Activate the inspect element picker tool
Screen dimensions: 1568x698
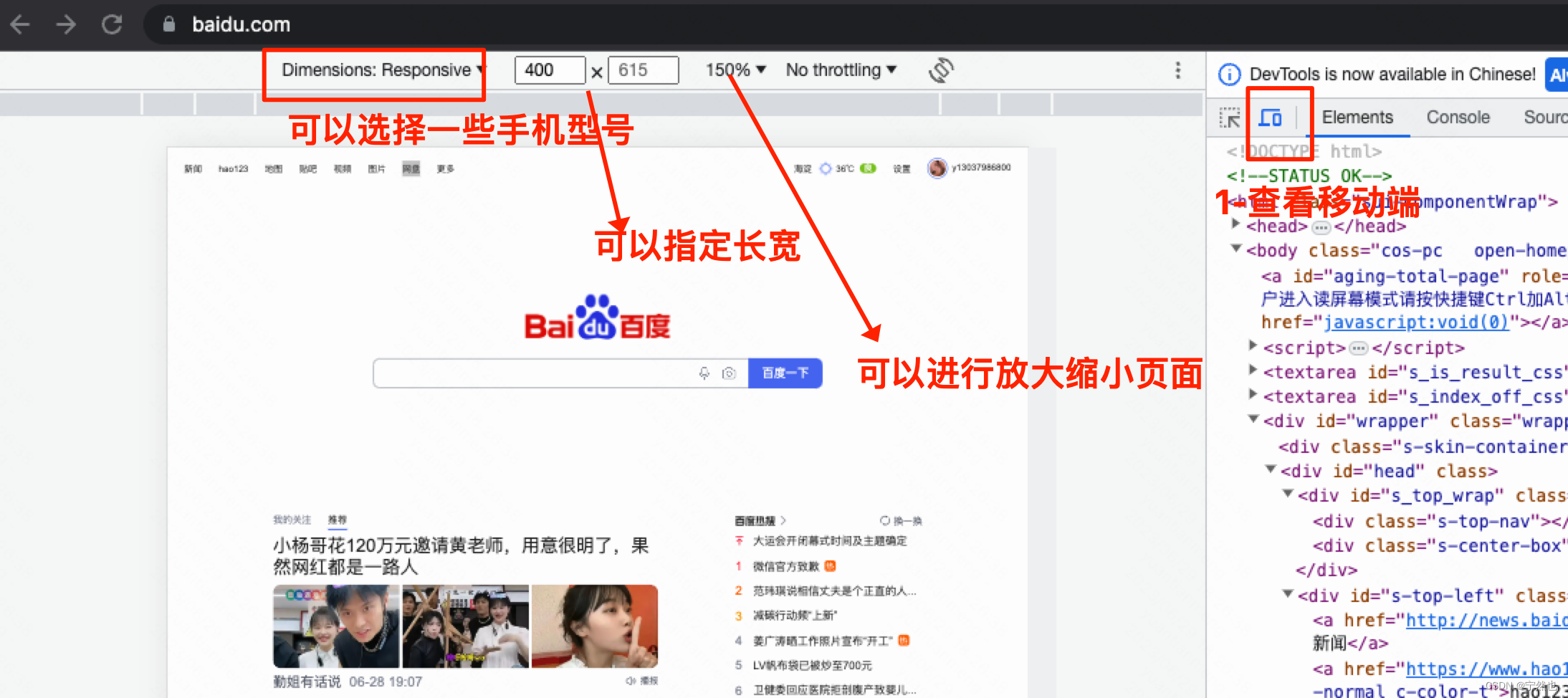point(1230,118)
